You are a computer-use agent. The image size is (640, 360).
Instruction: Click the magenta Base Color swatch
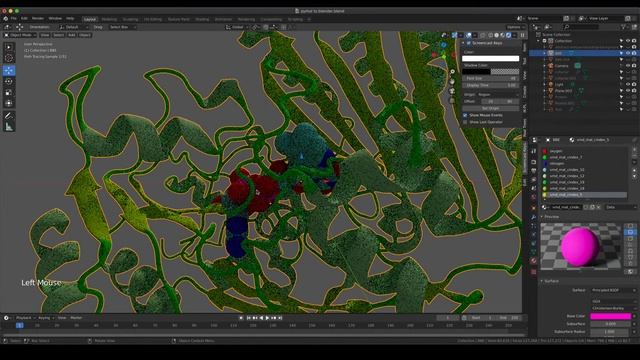click(x=611, y=316)
